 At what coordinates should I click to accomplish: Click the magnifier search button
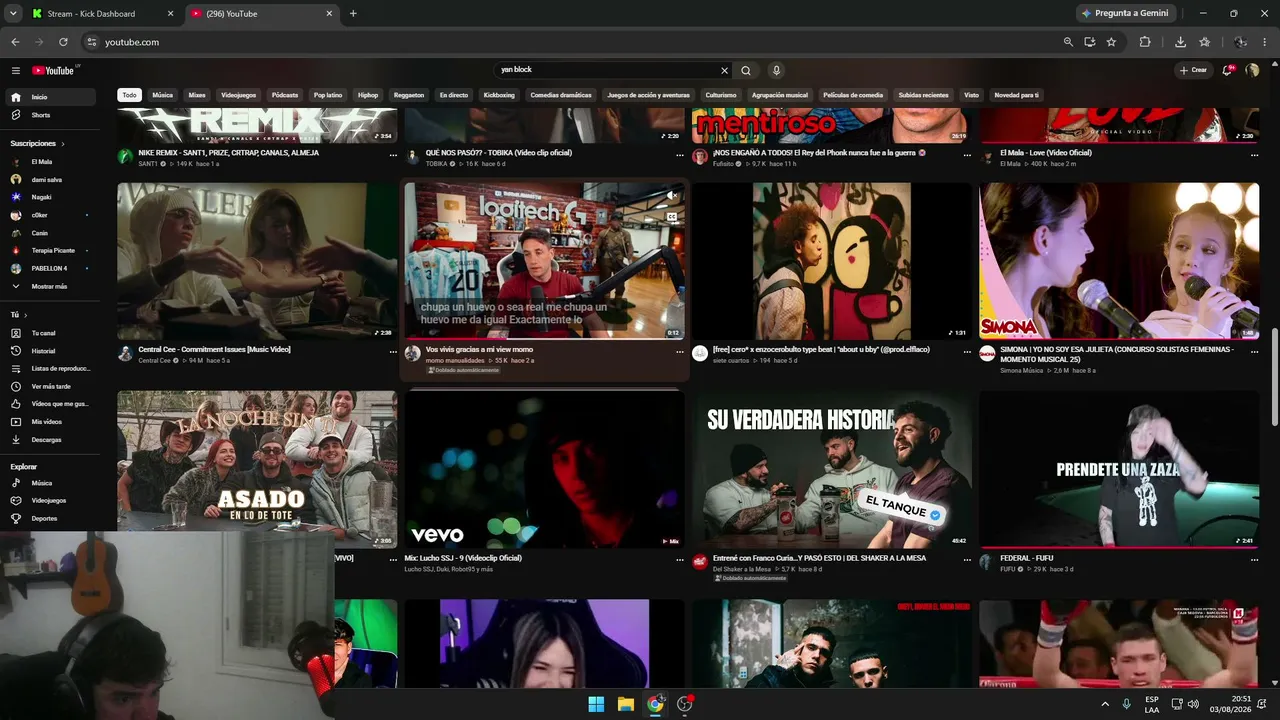[746, 70]
